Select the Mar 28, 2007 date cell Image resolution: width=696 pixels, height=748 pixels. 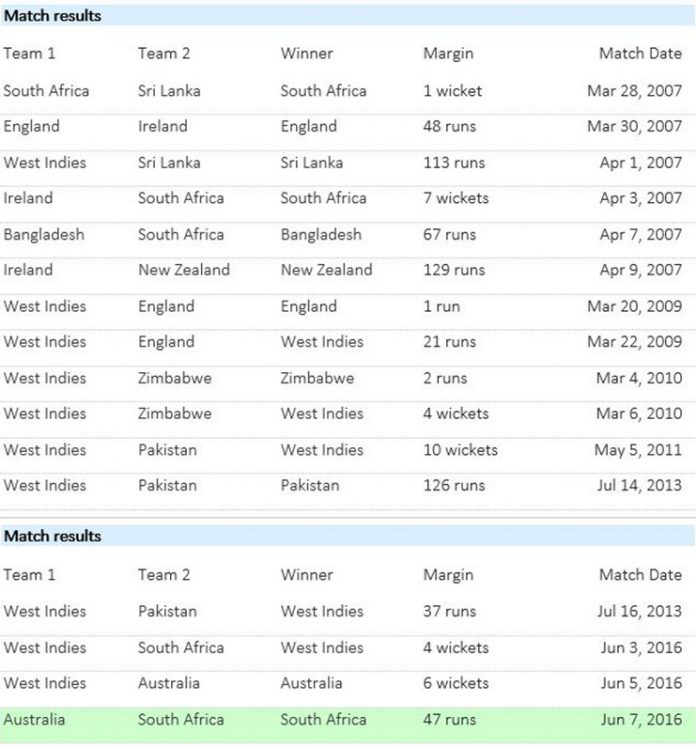point(634,91)
